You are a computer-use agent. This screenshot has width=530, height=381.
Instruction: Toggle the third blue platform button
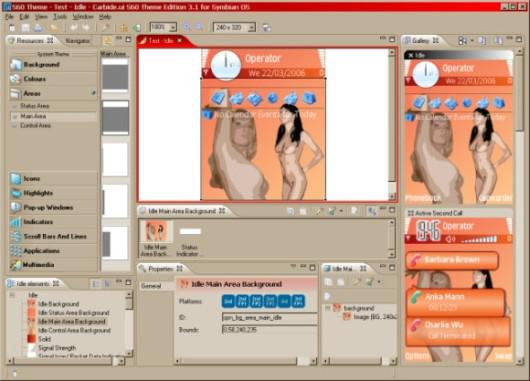(256, 301)
